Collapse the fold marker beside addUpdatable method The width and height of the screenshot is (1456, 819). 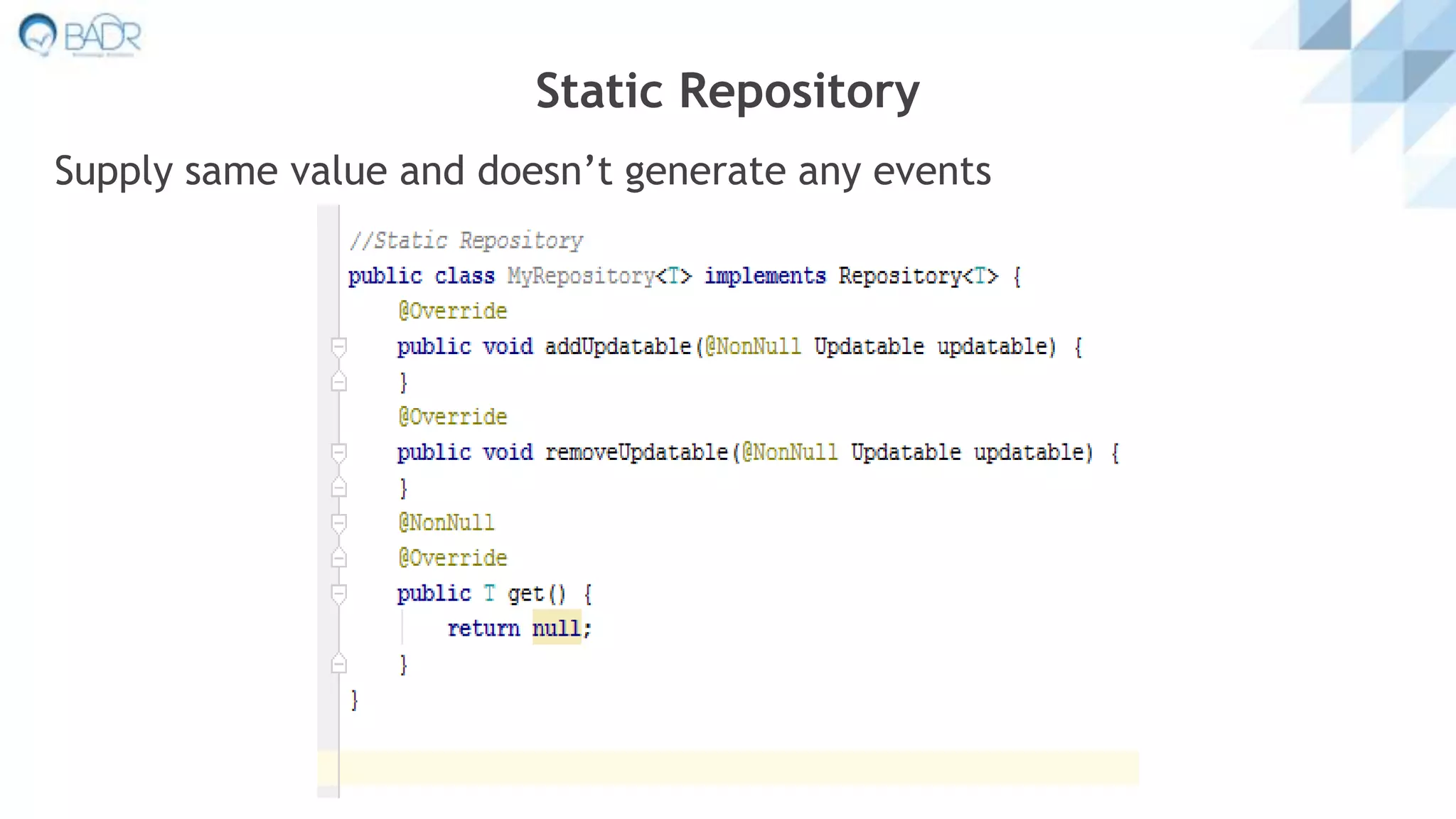(339, 347)
